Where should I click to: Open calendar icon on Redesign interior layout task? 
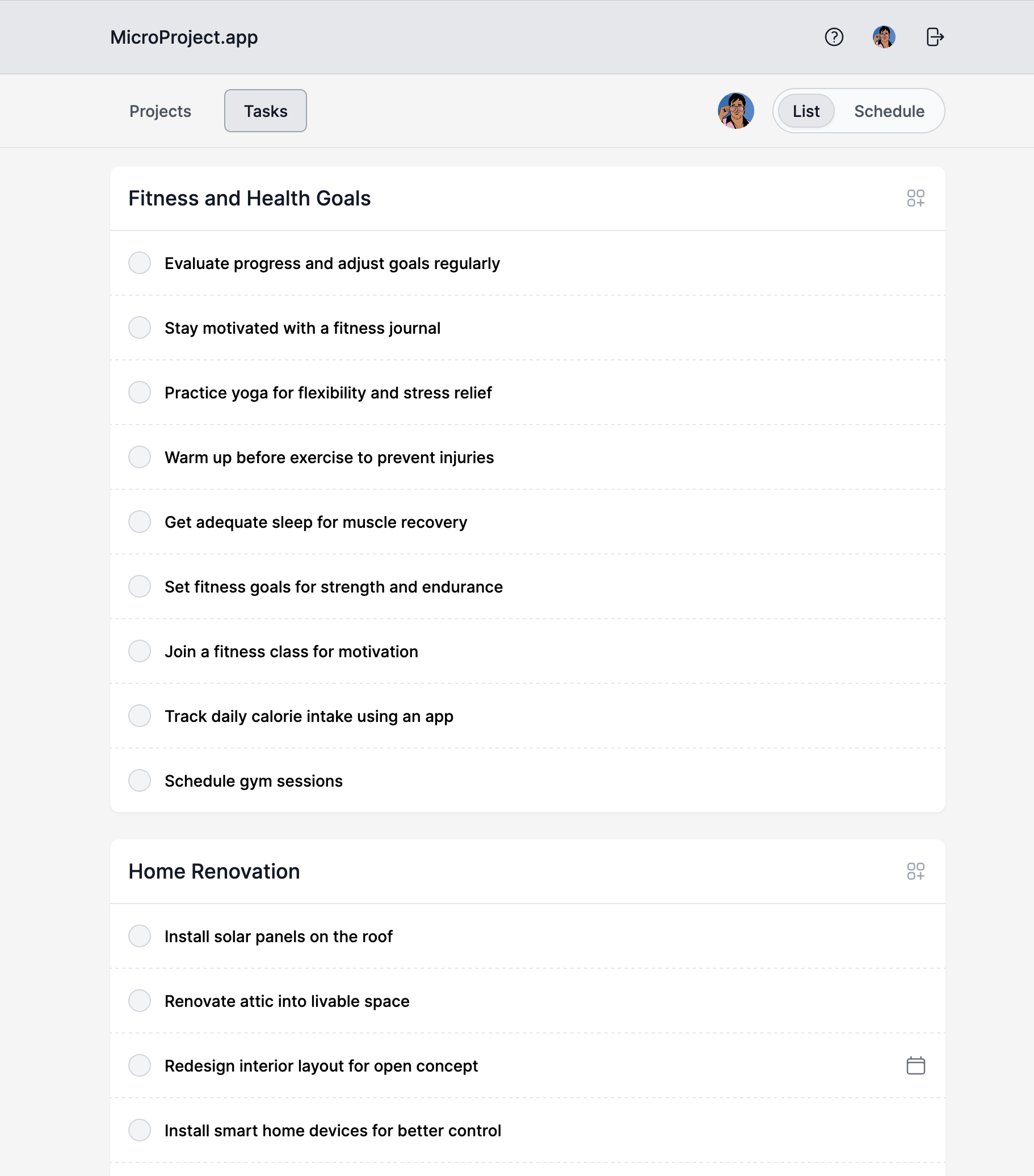point(915,1065)
